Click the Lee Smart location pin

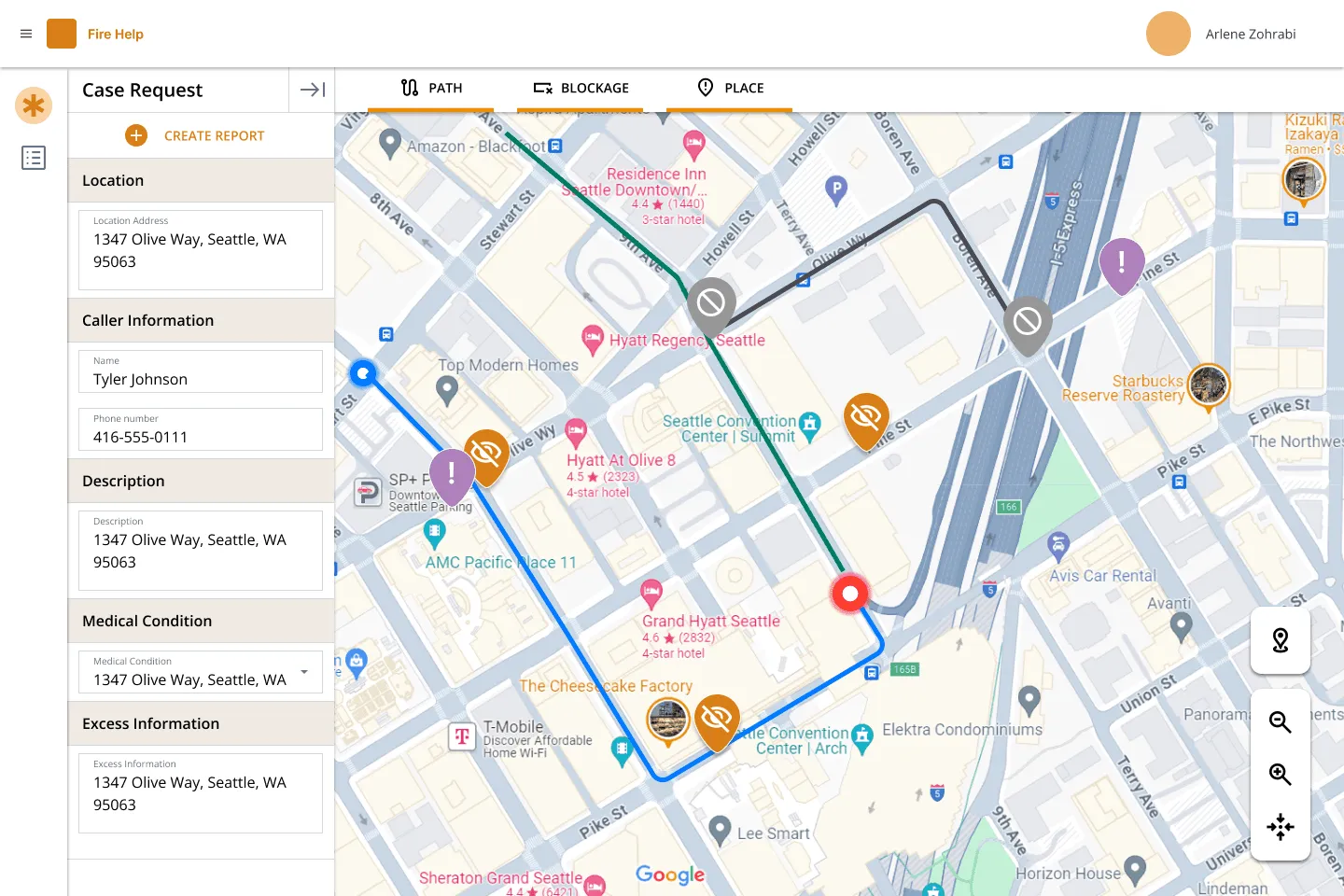coord(720,830)
